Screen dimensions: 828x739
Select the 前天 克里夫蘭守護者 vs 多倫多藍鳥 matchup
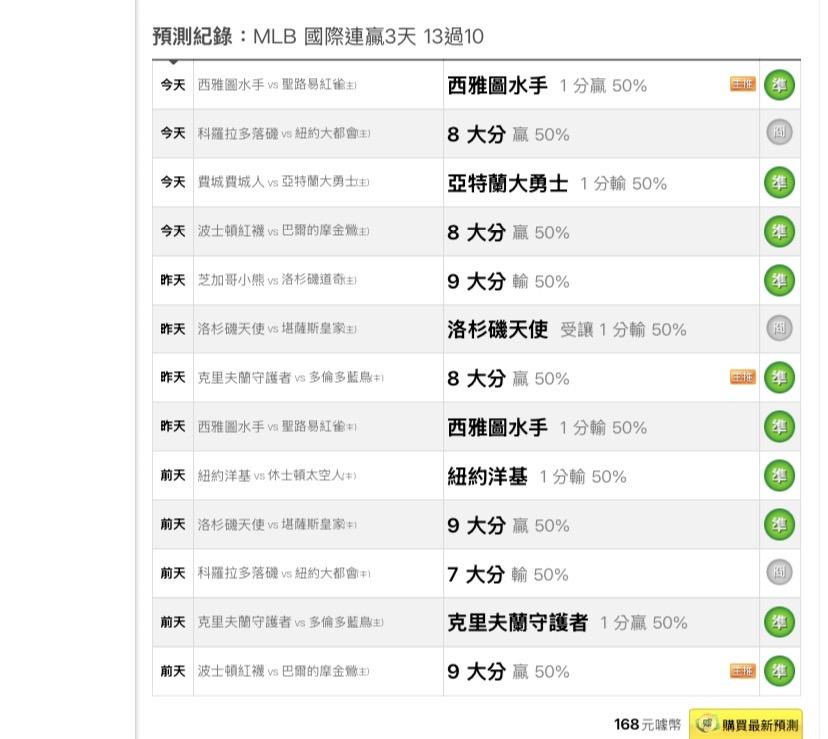coord(290,622)
